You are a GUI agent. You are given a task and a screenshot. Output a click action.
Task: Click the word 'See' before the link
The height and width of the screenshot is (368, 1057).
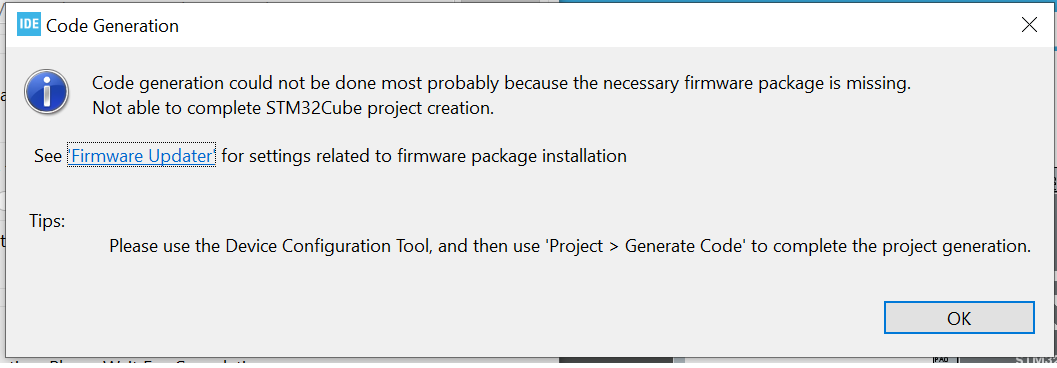pos(48,156)
